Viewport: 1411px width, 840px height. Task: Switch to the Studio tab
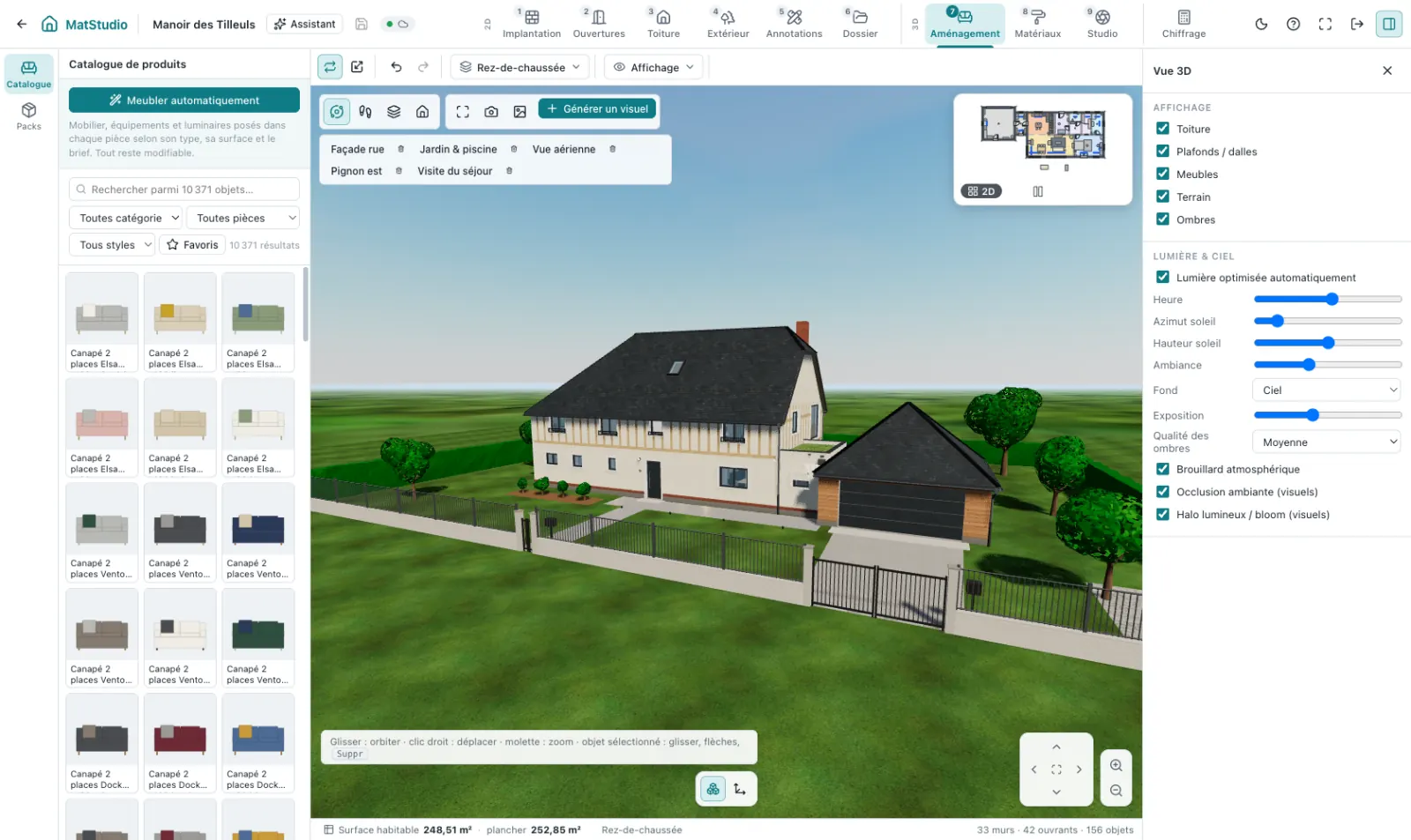click(1101, 24)
